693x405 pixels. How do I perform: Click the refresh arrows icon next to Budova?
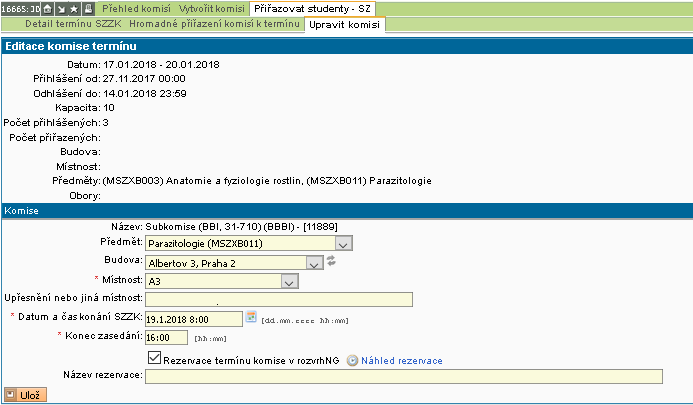[331, 262]
